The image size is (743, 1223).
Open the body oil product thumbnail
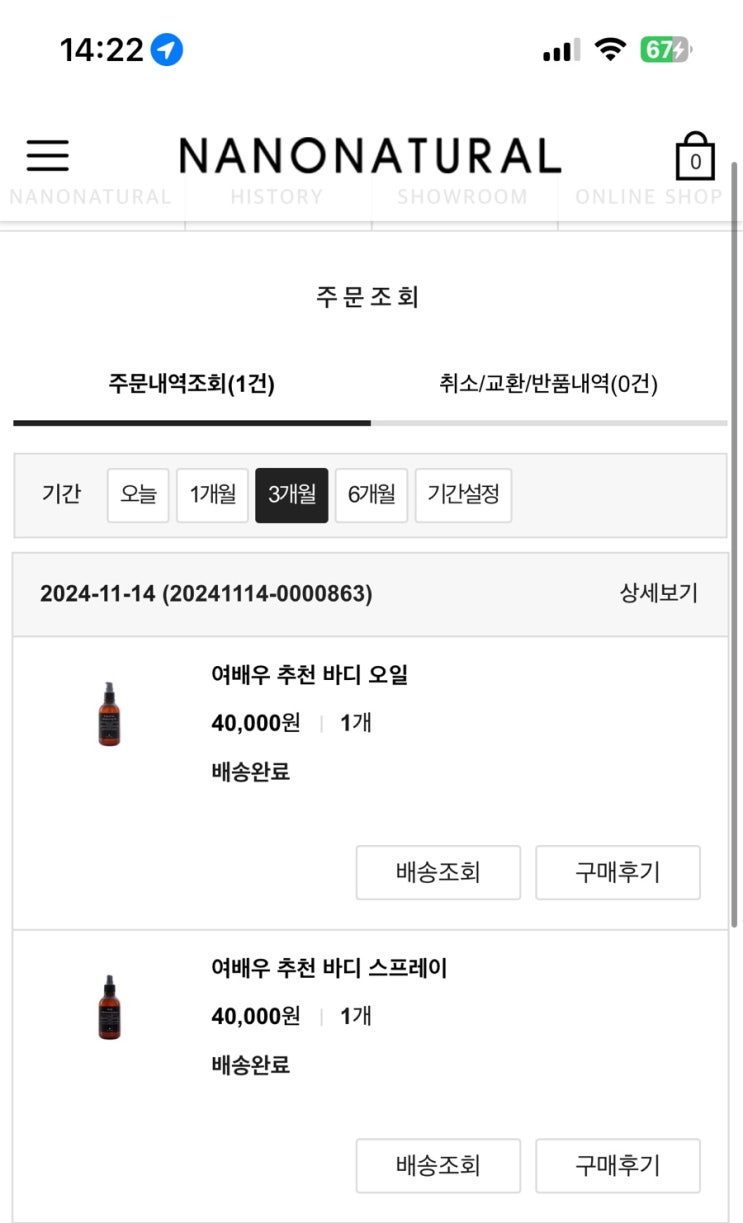coord(110,713)
